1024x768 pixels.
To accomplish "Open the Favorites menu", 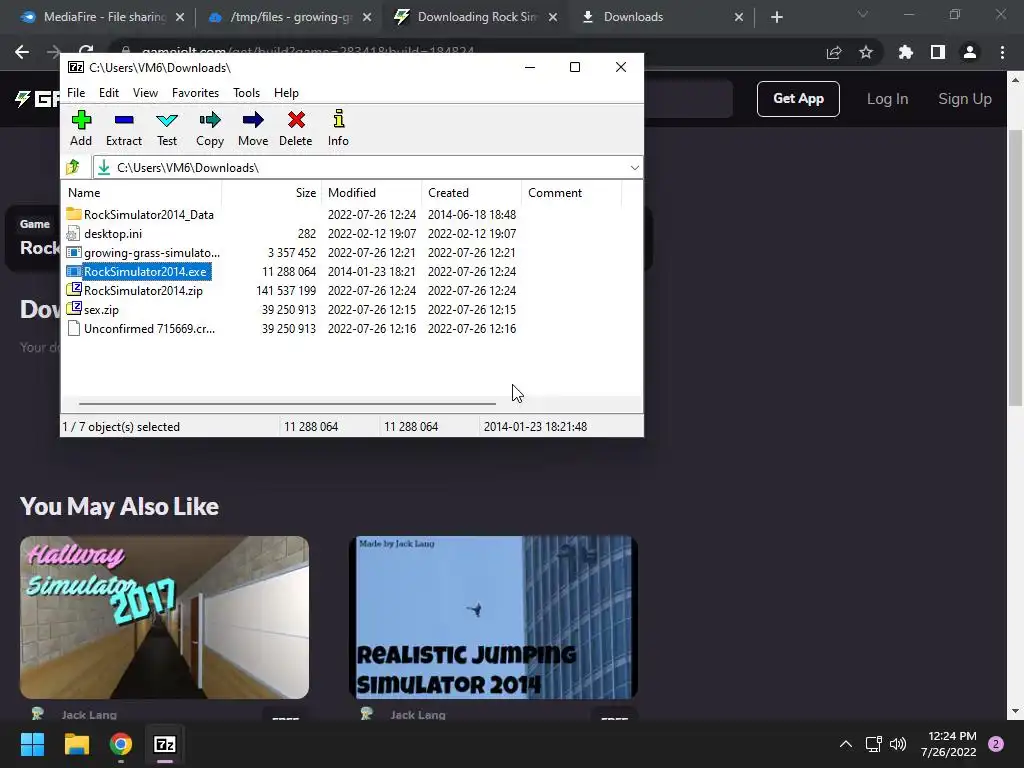I will tap(195, 93).
